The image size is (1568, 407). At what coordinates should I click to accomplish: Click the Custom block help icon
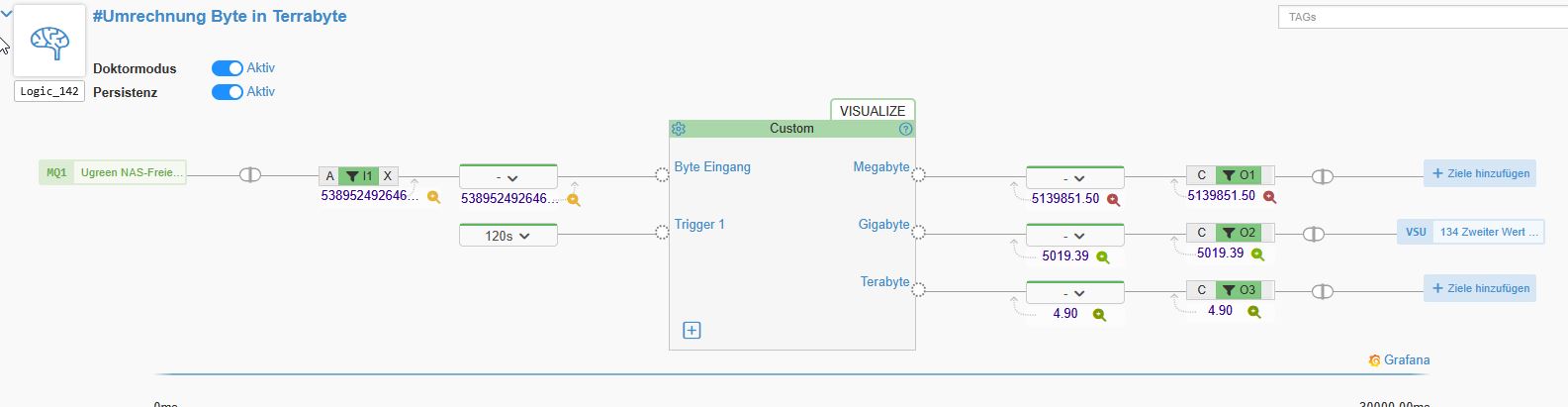click(x=905, y=129)
